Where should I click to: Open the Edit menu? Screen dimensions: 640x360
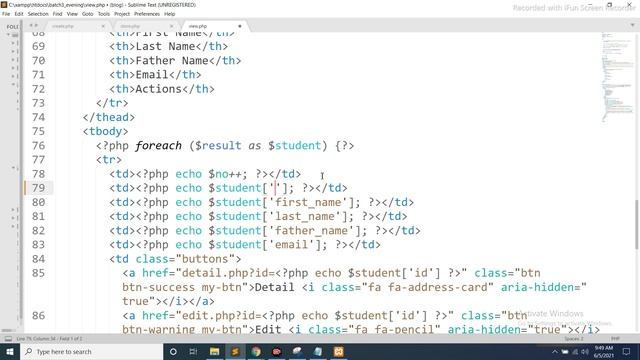tap(19, 14)
